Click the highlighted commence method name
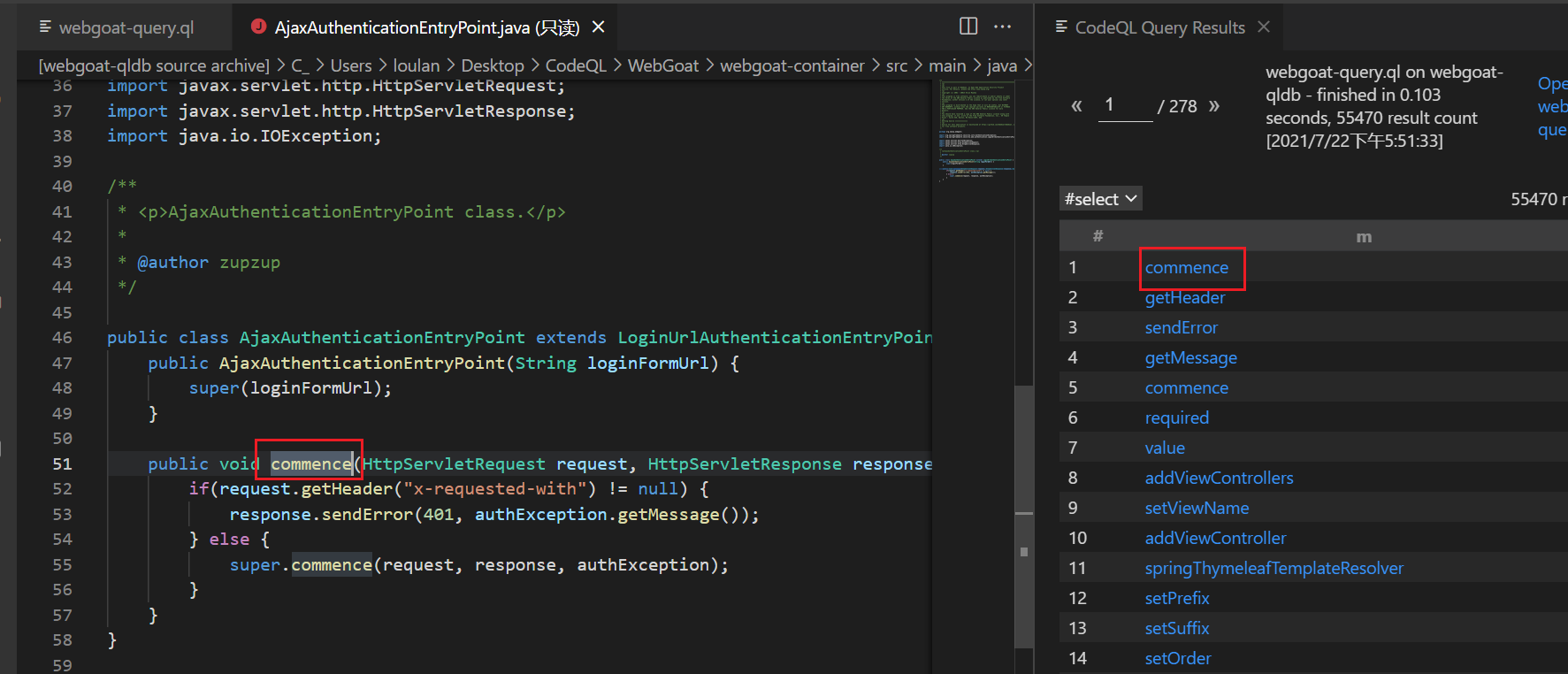The image size is (1568, 674). (x=311, y=463)
